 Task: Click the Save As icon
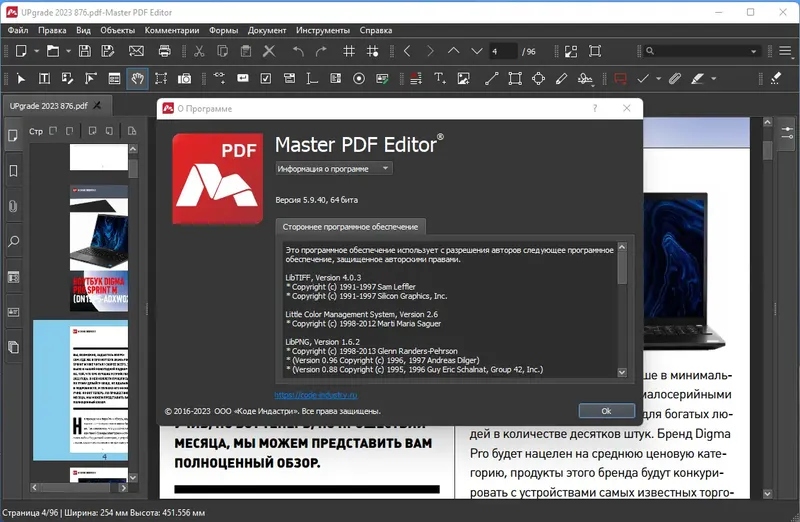click(108, 51)
